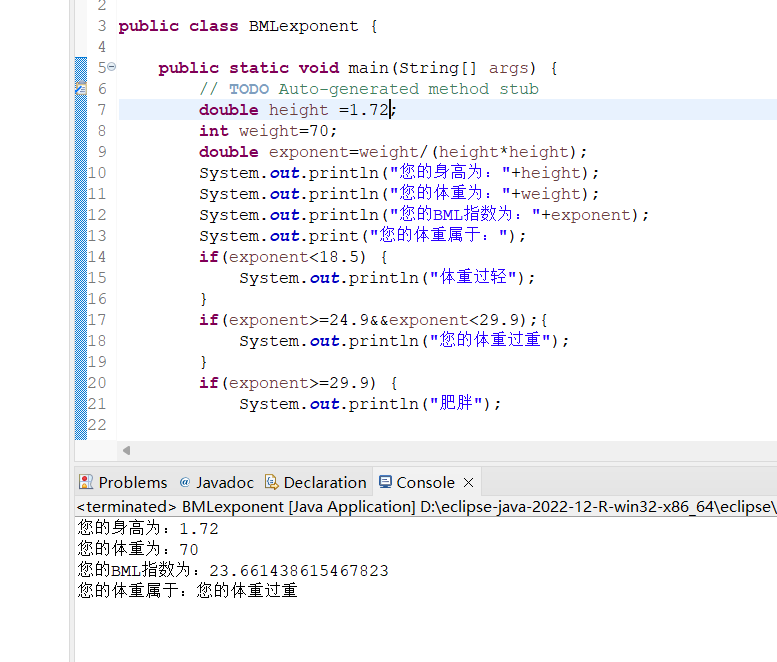Click the string "肥胖" on line 21
The height and width of the screenshot is (662, 777).
pyautogui.click(x=456, y=403)
